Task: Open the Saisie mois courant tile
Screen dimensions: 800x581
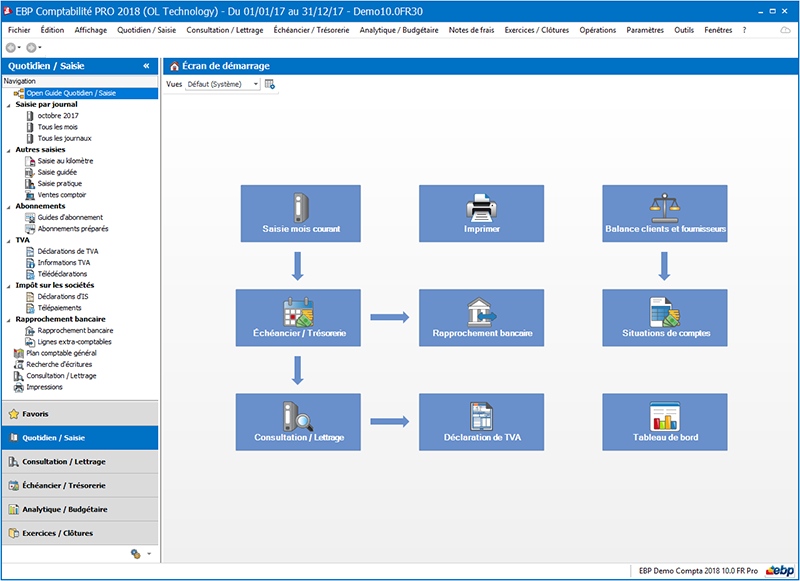Action: [301, 213]
